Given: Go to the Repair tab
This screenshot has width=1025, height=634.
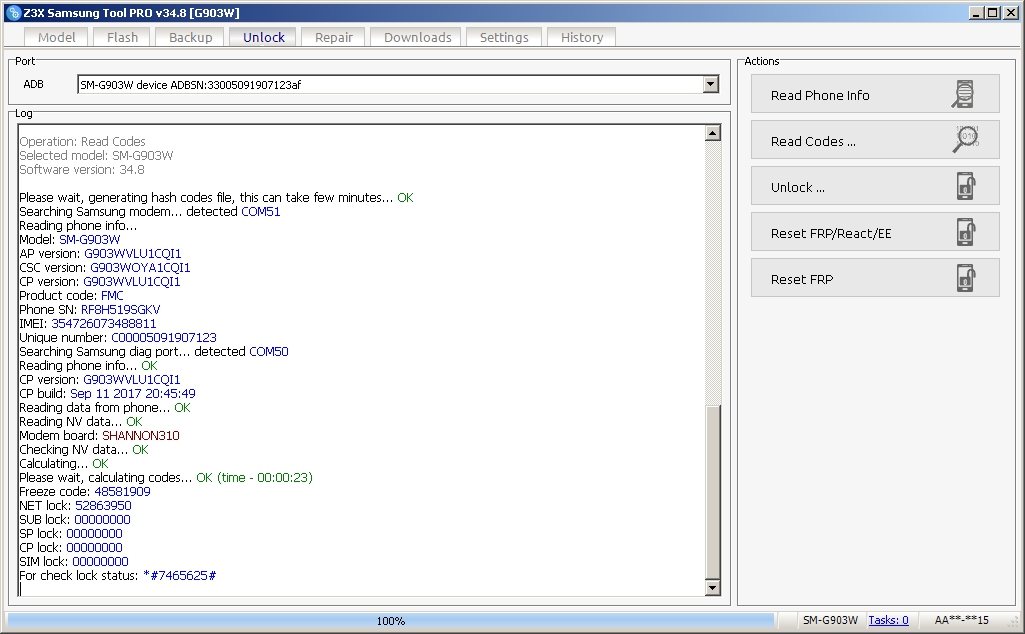Looking at the screenshot, I should click(333, 37).
